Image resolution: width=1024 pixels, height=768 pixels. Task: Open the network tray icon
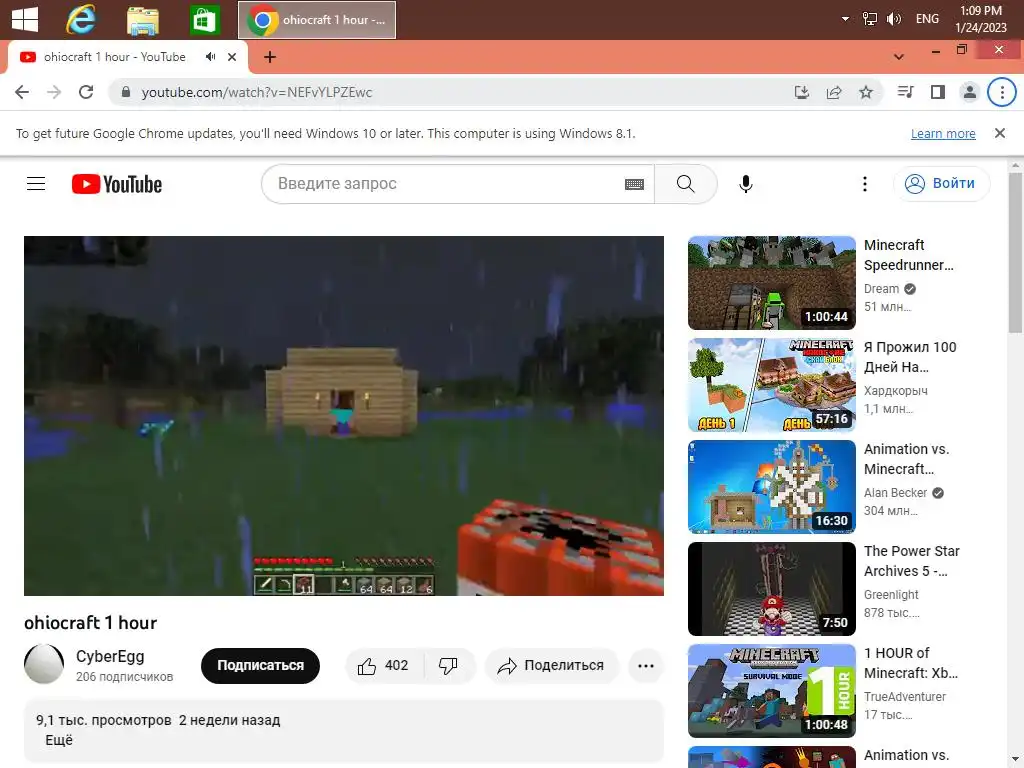(x=870, y=19)
